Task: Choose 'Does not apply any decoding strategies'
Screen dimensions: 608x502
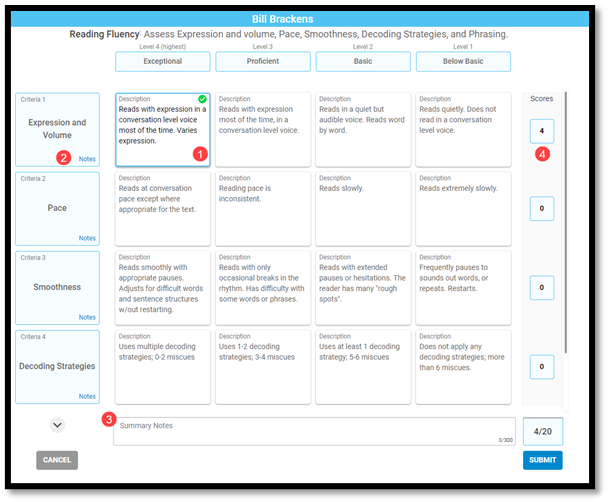Action: [463, 367]
